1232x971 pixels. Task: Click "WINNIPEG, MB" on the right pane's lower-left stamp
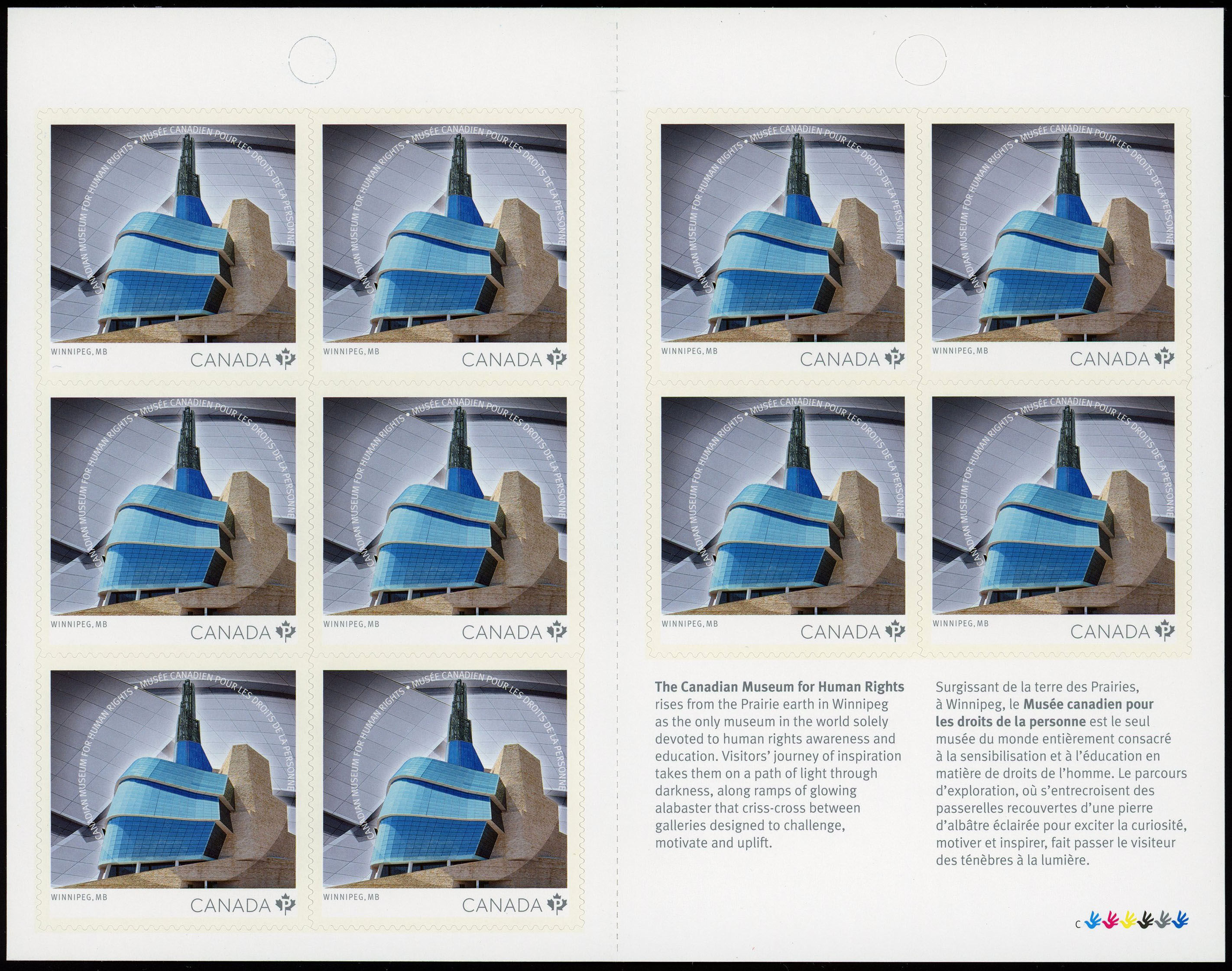[689, 624]
